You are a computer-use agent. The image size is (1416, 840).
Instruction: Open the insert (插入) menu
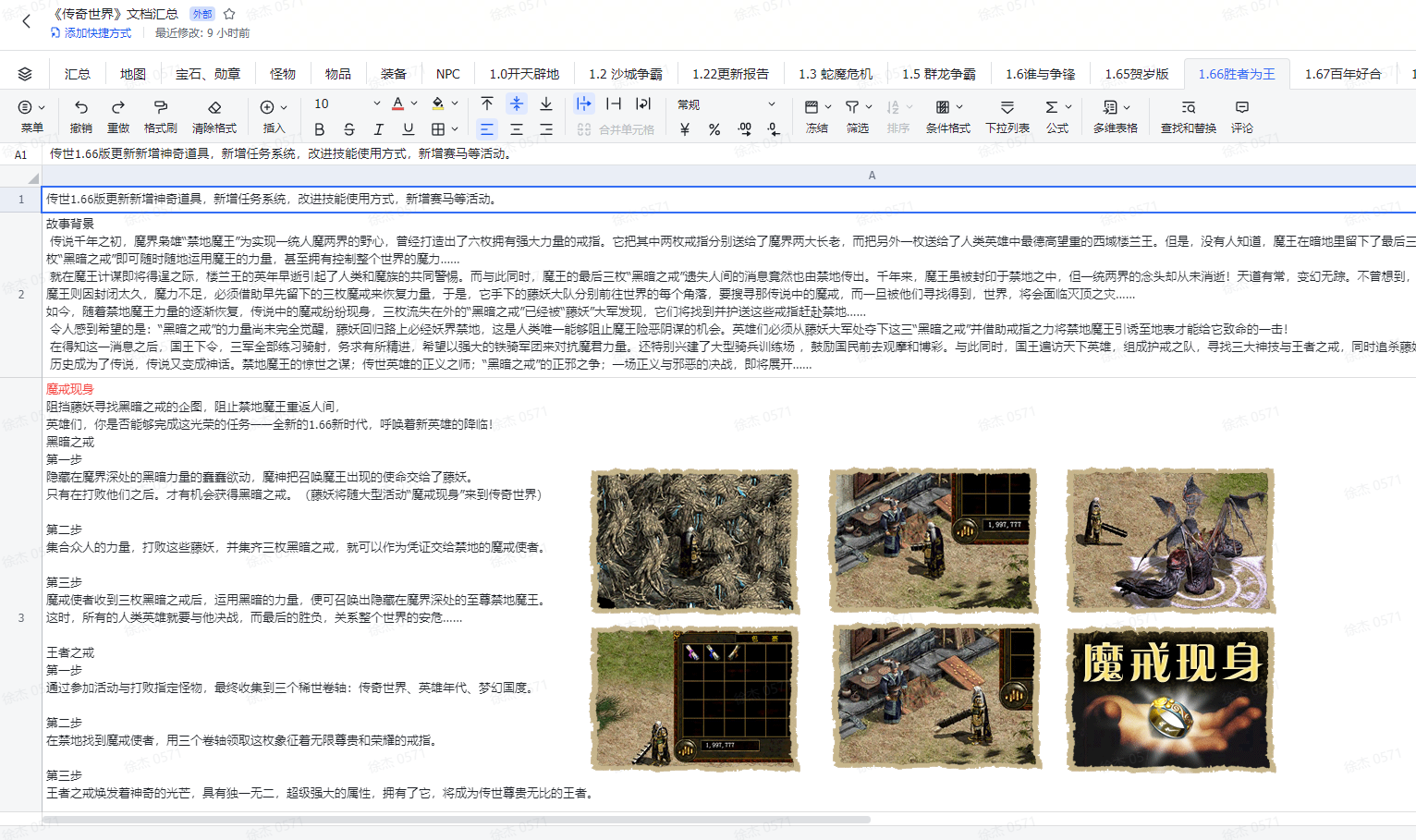pyautogui.click(x=274, y=116)
